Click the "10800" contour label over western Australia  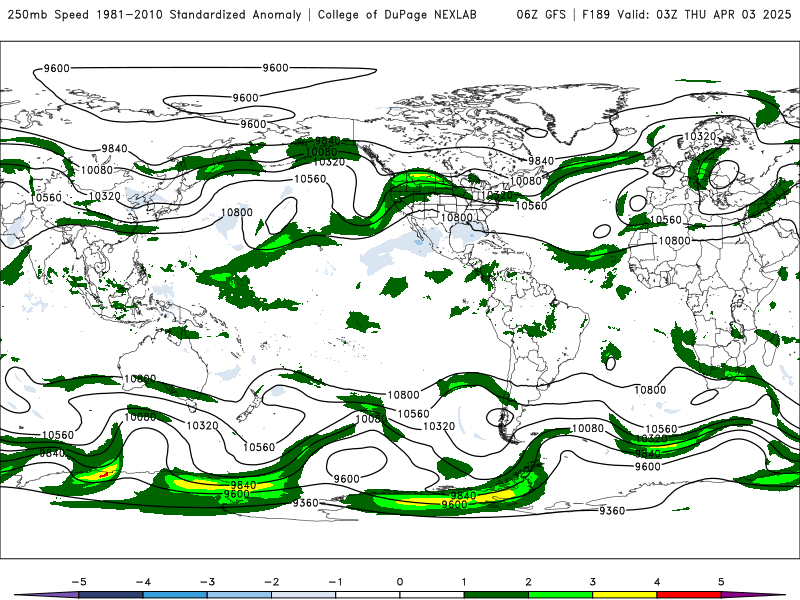pos(140,379)
